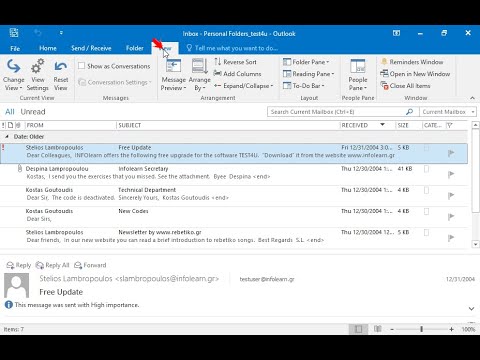This screenshot has height=360, width=480.
Task: Expand the message header chevron
Action: tap(471, 308)
